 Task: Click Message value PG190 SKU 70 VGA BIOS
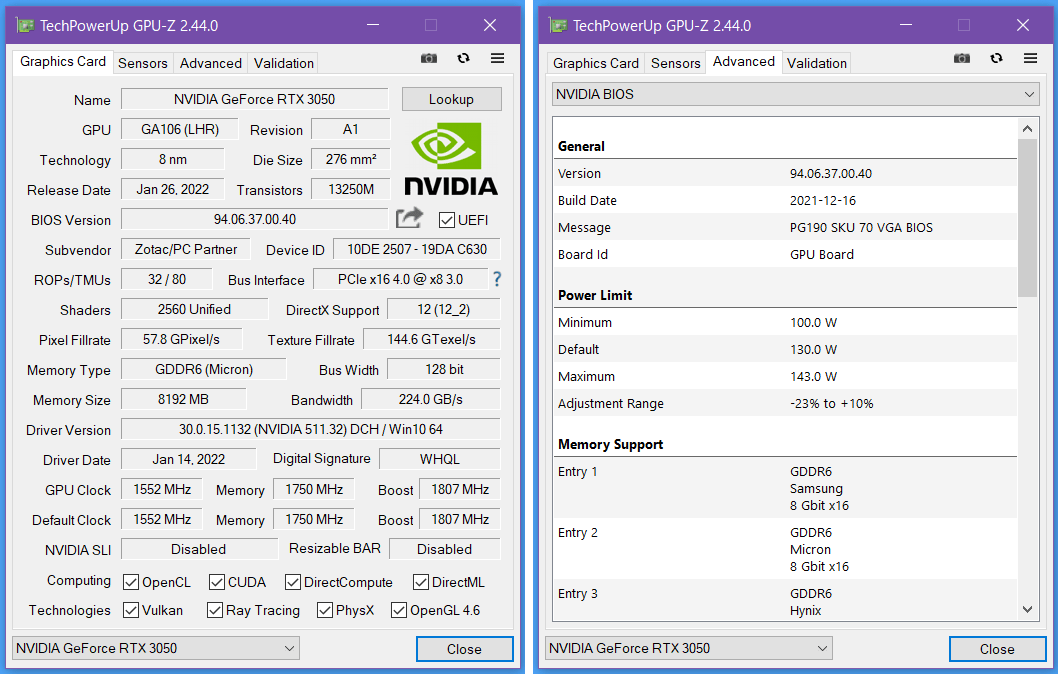(x=862, y=227)
